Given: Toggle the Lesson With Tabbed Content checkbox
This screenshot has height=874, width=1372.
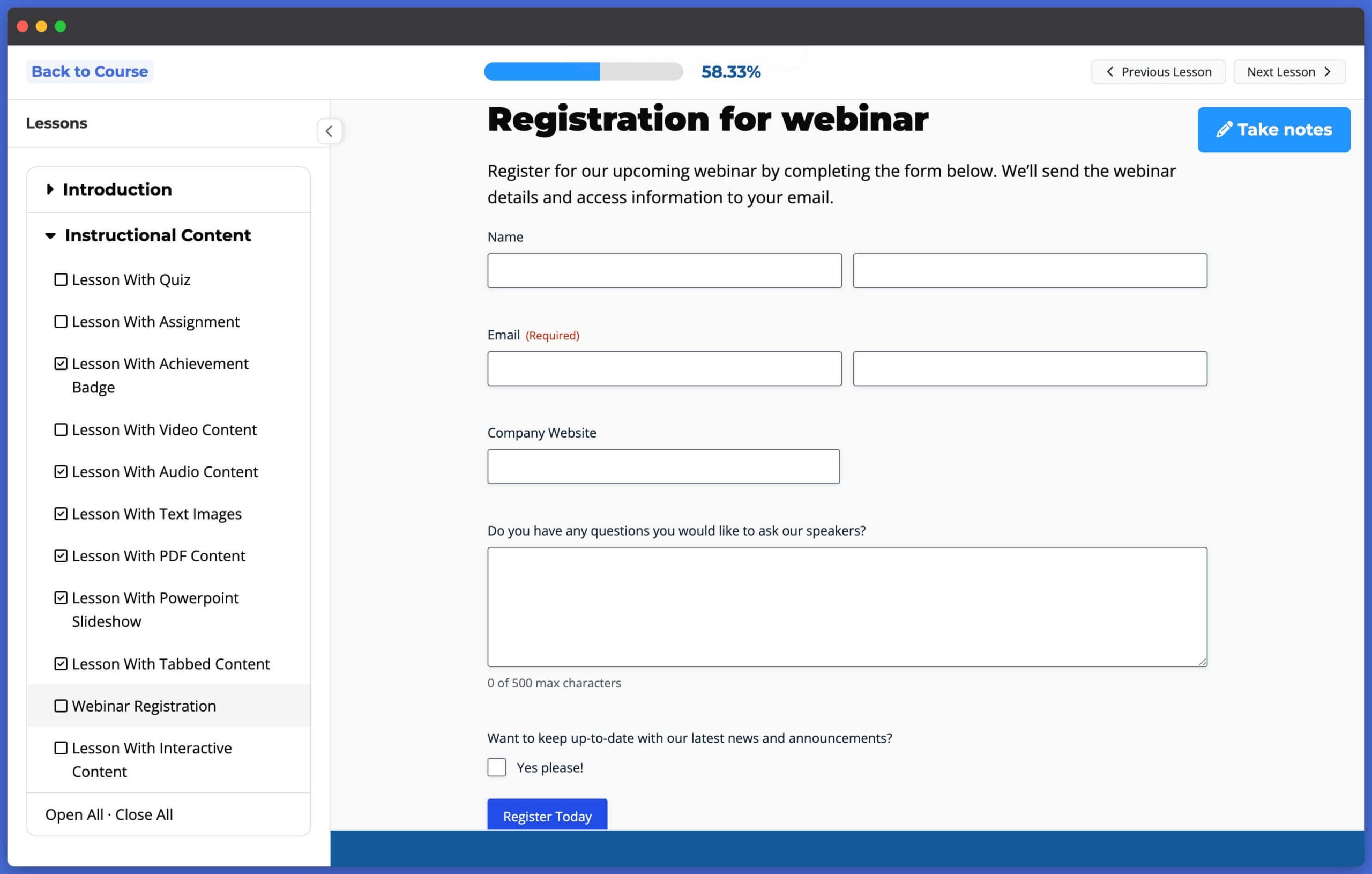Looking at the screenshot, I should coord(61,664).
